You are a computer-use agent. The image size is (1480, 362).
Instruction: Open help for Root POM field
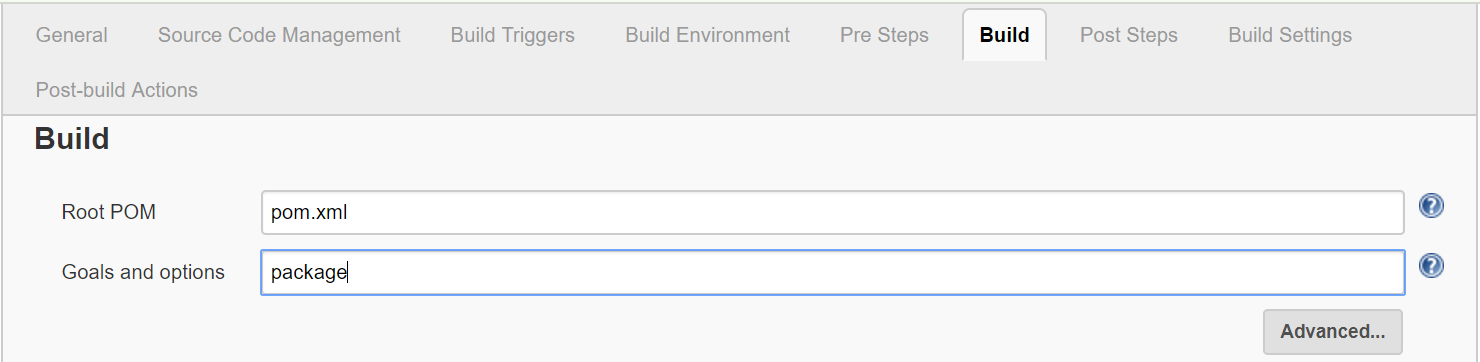click(x=1431, y=206)
